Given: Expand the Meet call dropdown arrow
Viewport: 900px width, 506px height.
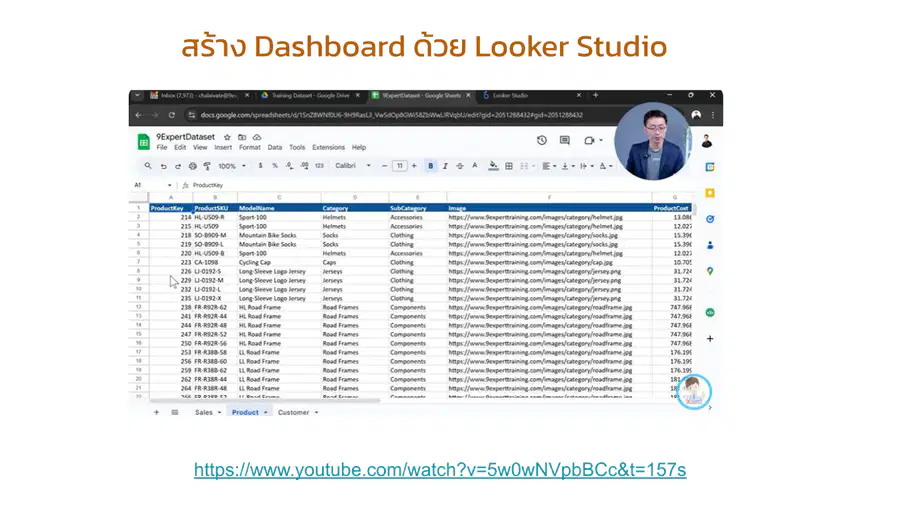Looking at the screenshot, I should [601, 140].
